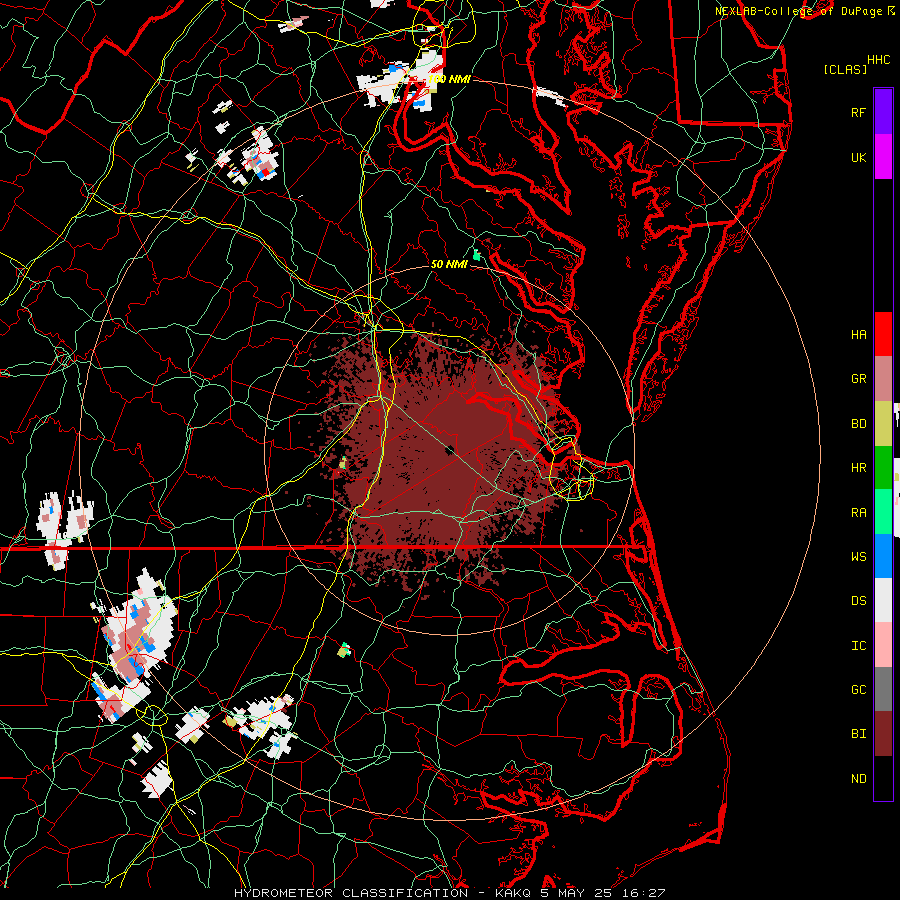Click the ND legend label
The width and height of the screenshot is (900, 900).
[858, 779]
